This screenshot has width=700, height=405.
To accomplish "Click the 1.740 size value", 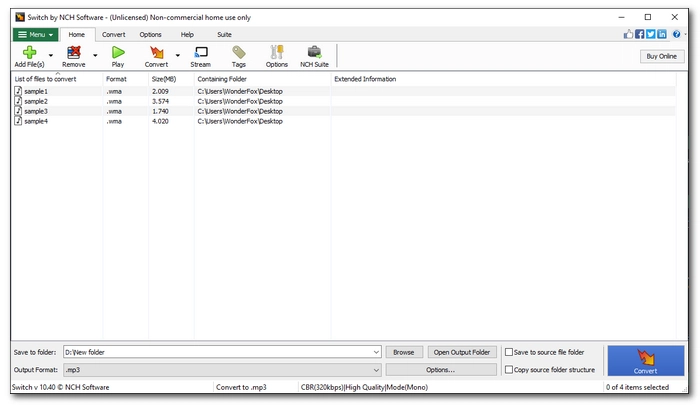I will point(160,111).
